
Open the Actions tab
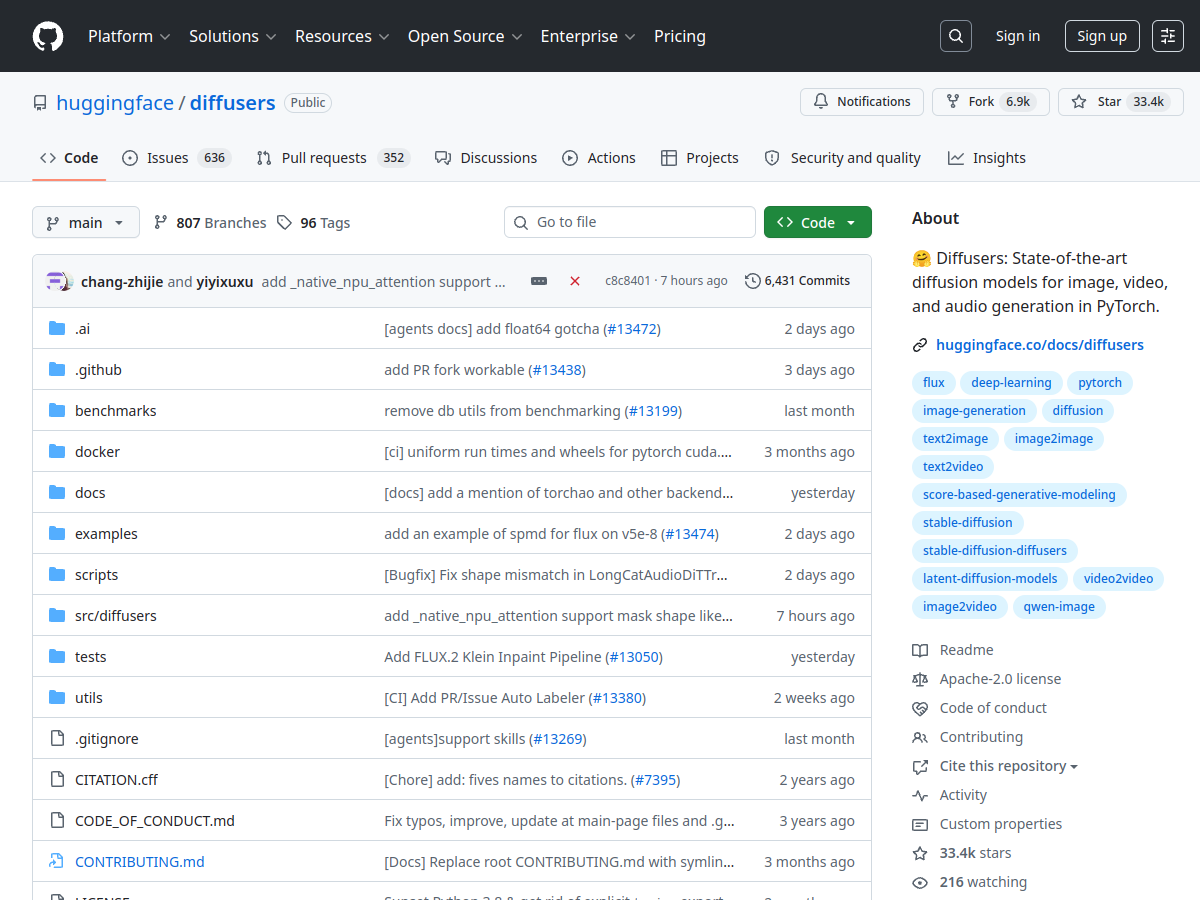coord(599,157)
